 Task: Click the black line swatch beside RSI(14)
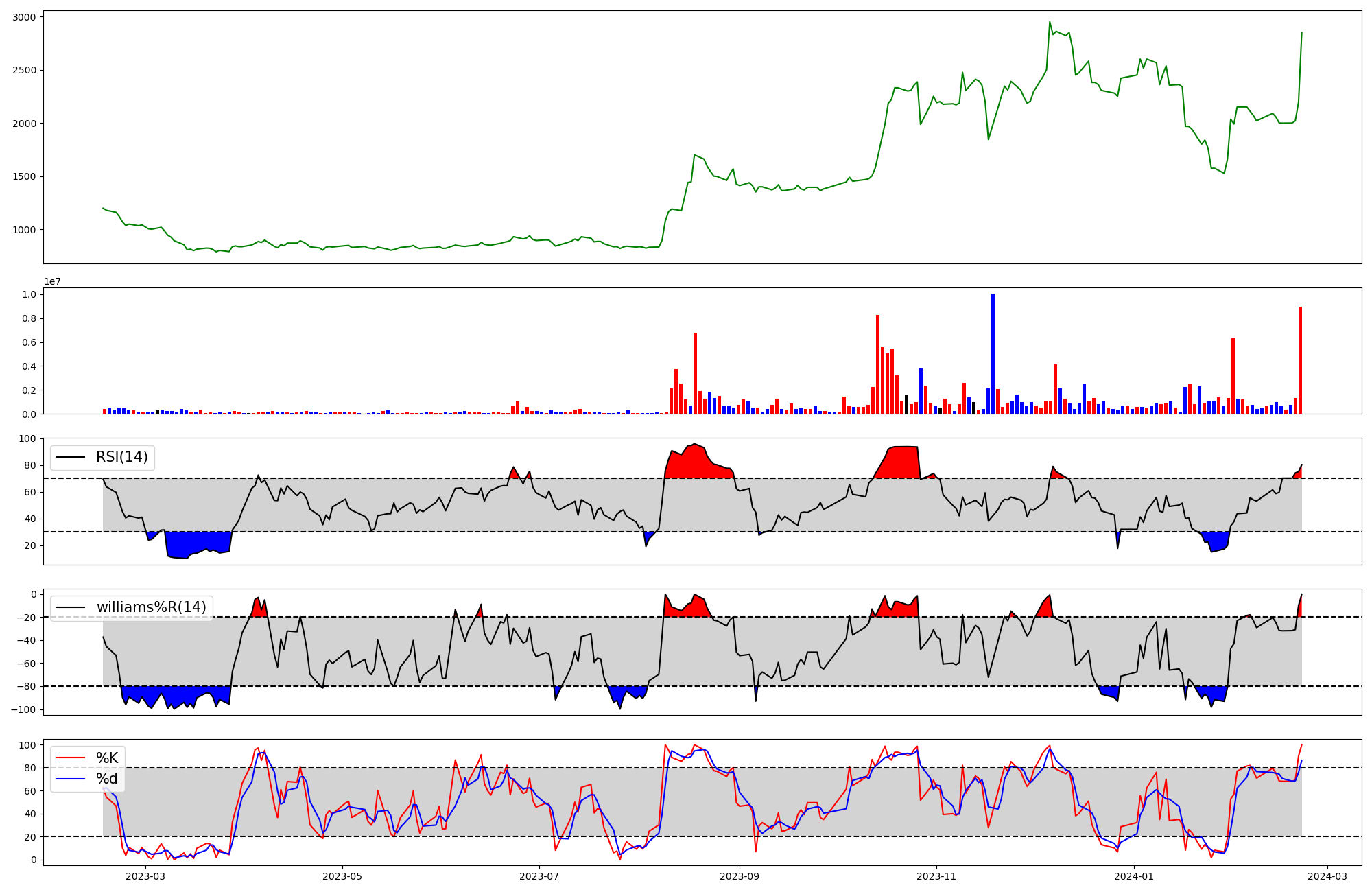point(71,457)
